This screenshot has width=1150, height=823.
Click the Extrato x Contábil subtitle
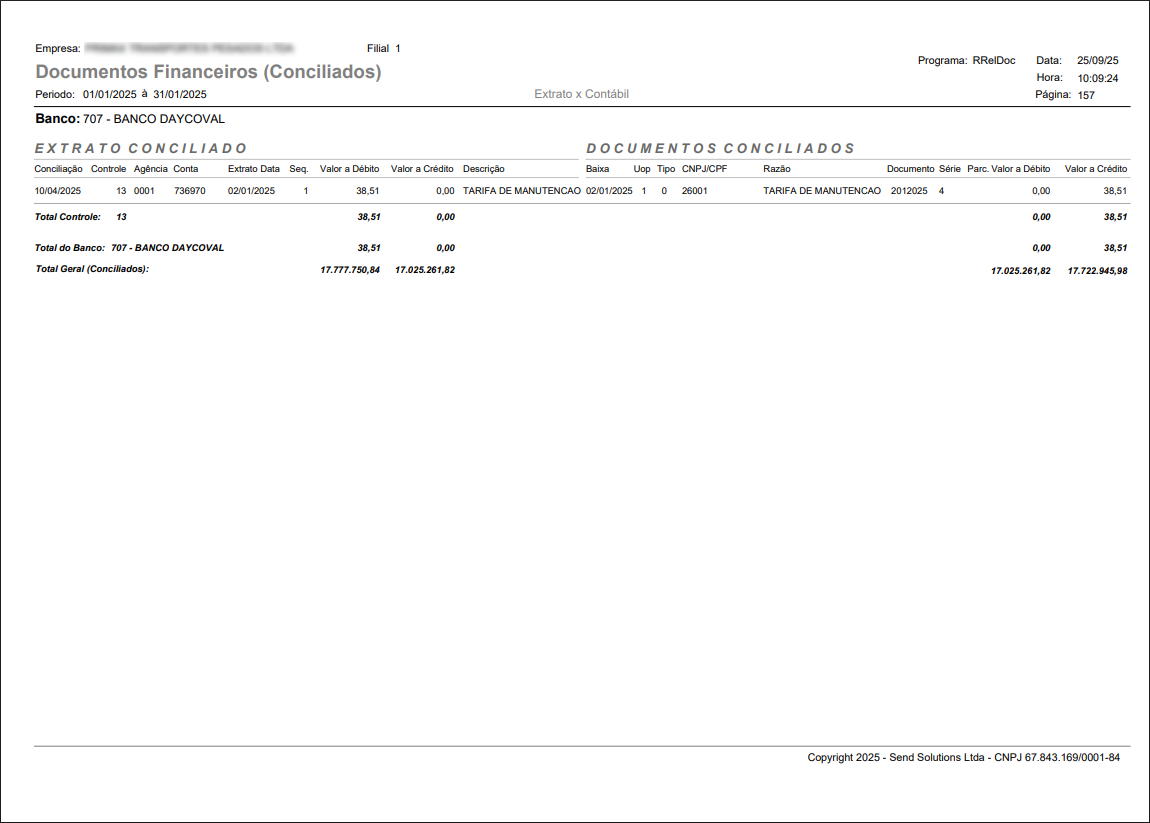[581, 94]
